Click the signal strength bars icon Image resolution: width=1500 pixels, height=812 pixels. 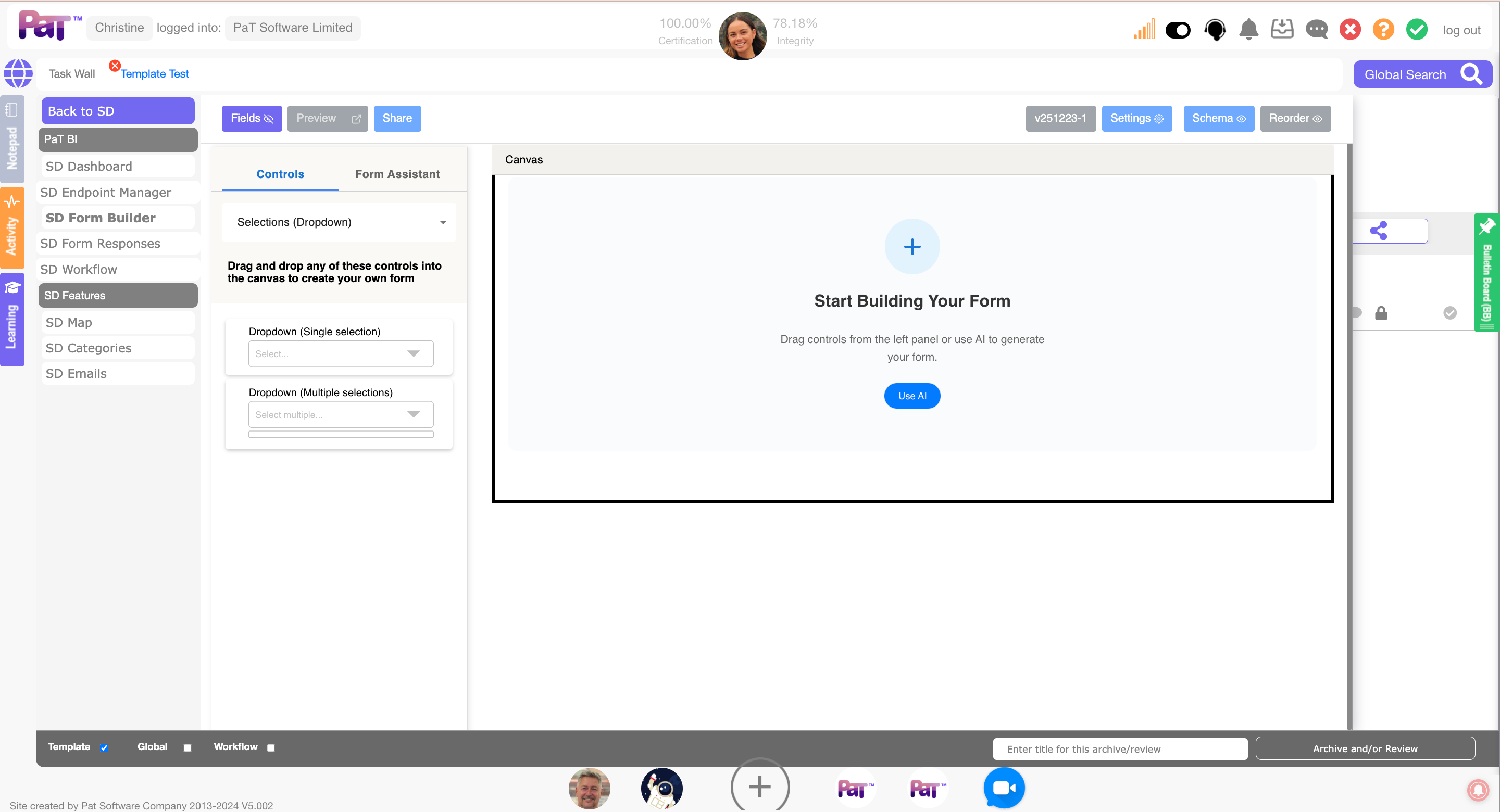pyautogui.click(x=1144, y=29)
